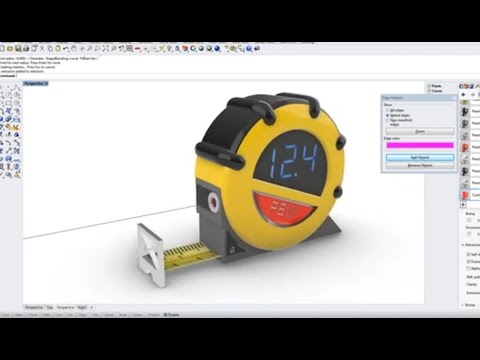Click the Lock Objects padlock icon
The image size is (480, 360).
(x=177, y=49)
